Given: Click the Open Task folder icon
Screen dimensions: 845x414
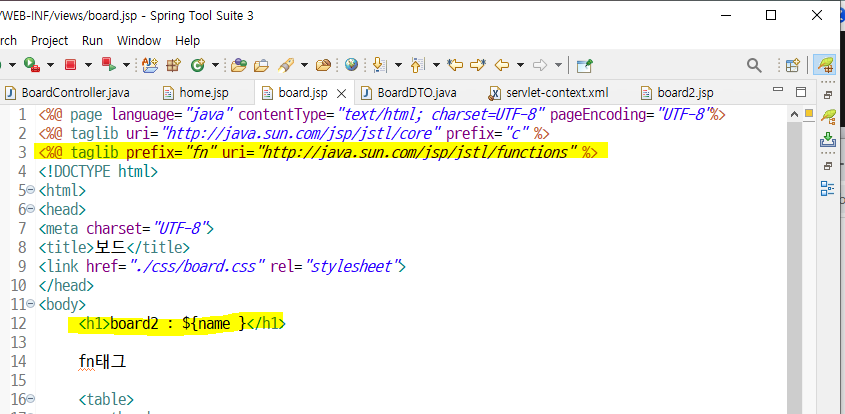Looking at the screenshot, I should click(261, 65).
